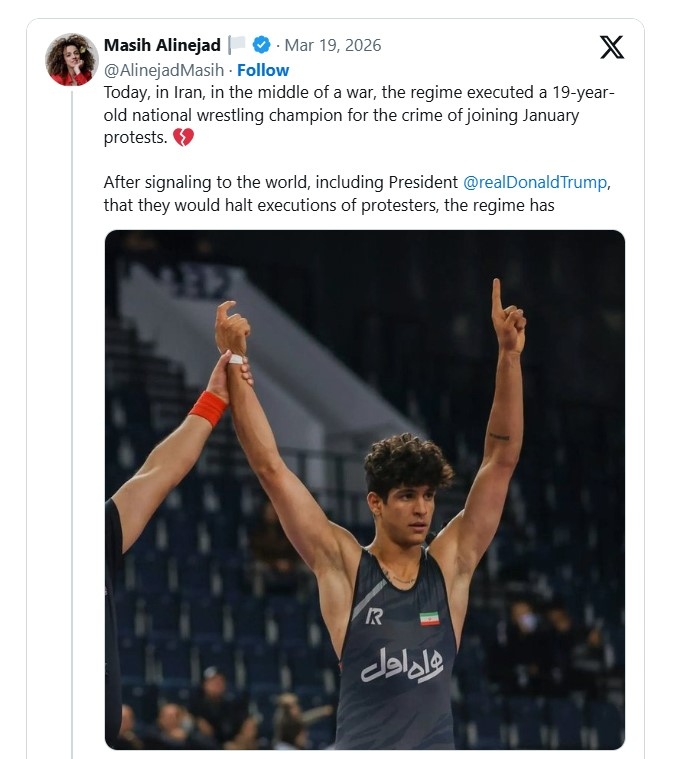Click the R brand logo on singlet

pyautogui.click(x=374, y=616)
